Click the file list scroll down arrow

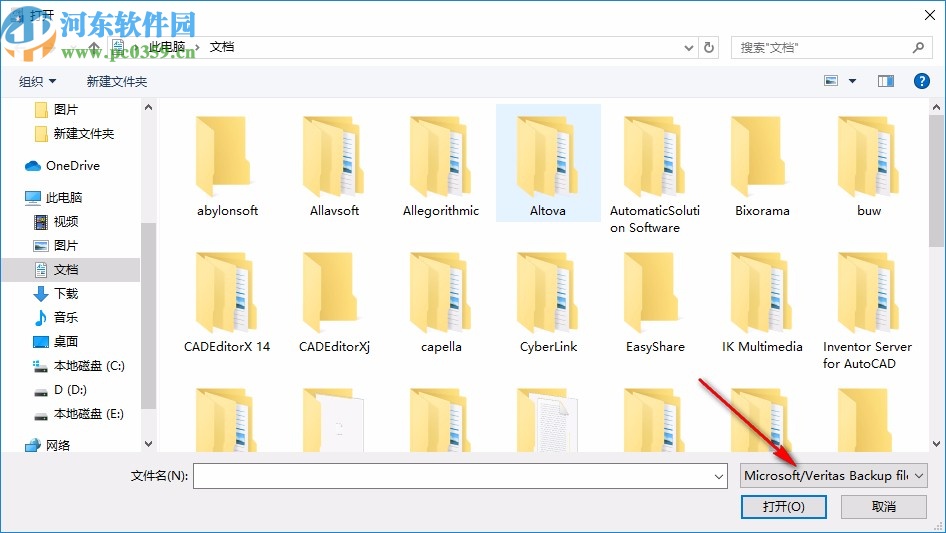tap(936, 444)
